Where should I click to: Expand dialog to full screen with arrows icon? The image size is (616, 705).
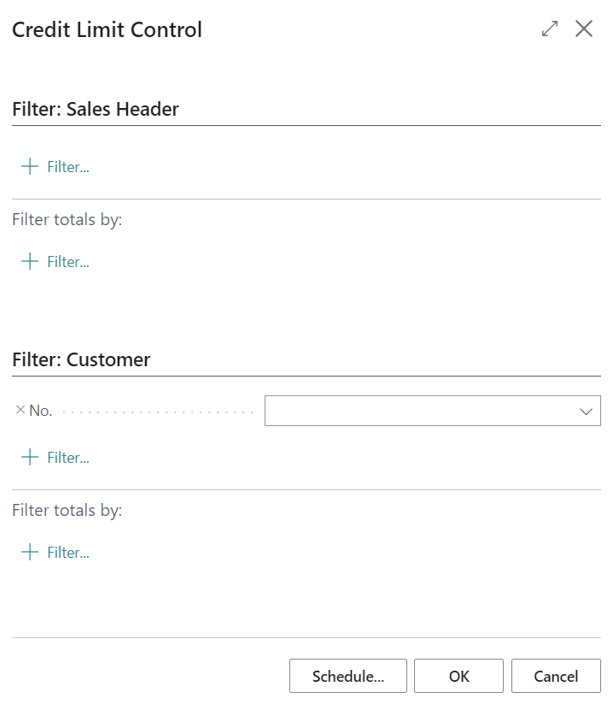click(549, 30)
